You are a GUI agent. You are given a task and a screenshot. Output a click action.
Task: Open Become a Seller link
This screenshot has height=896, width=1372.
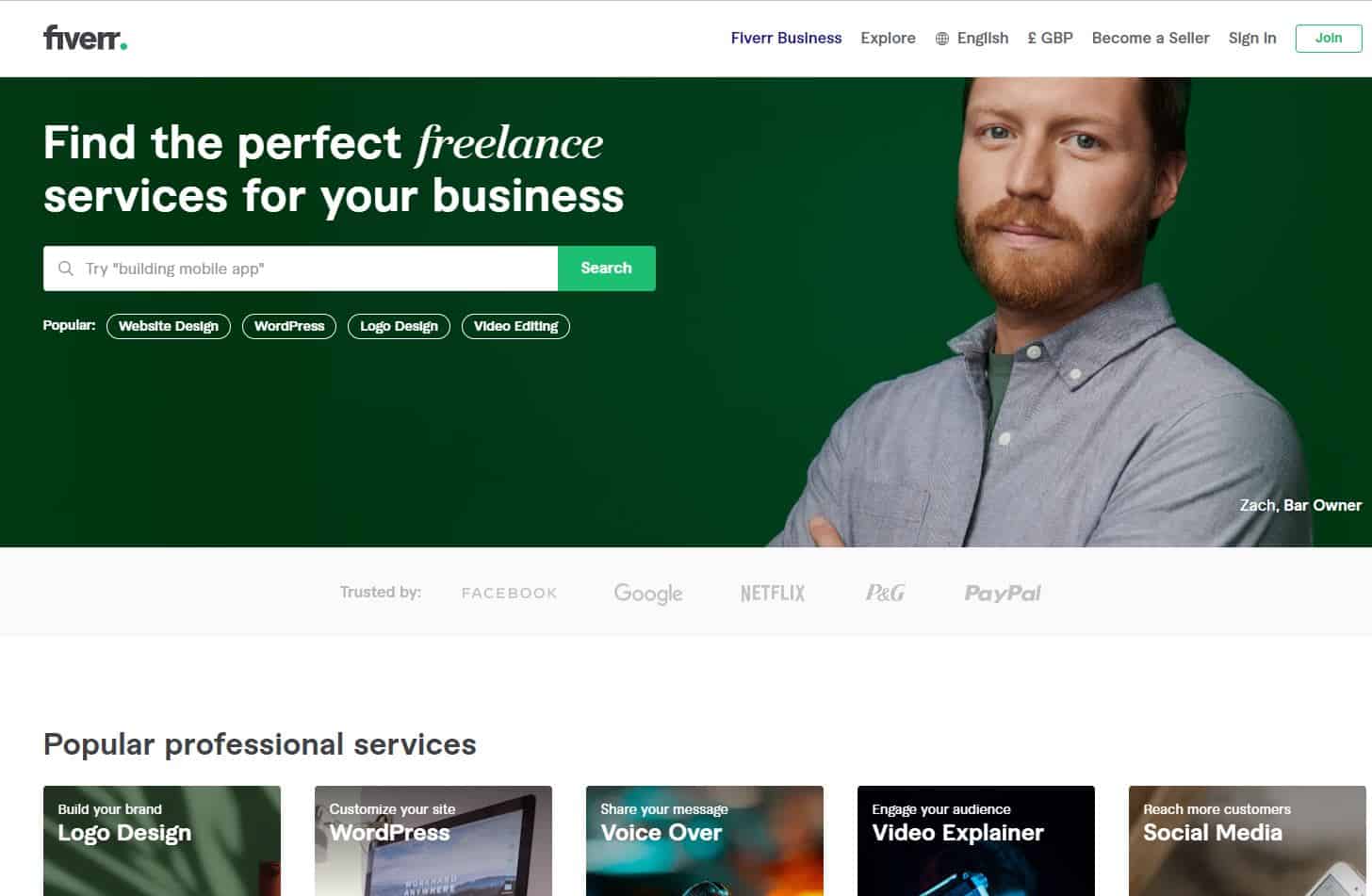(1151, 38)
